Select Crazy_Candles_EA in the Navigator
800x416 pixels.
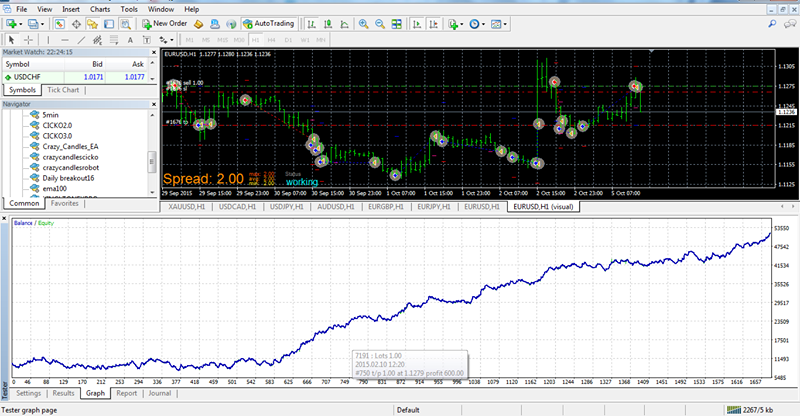(x=70, y=146)
